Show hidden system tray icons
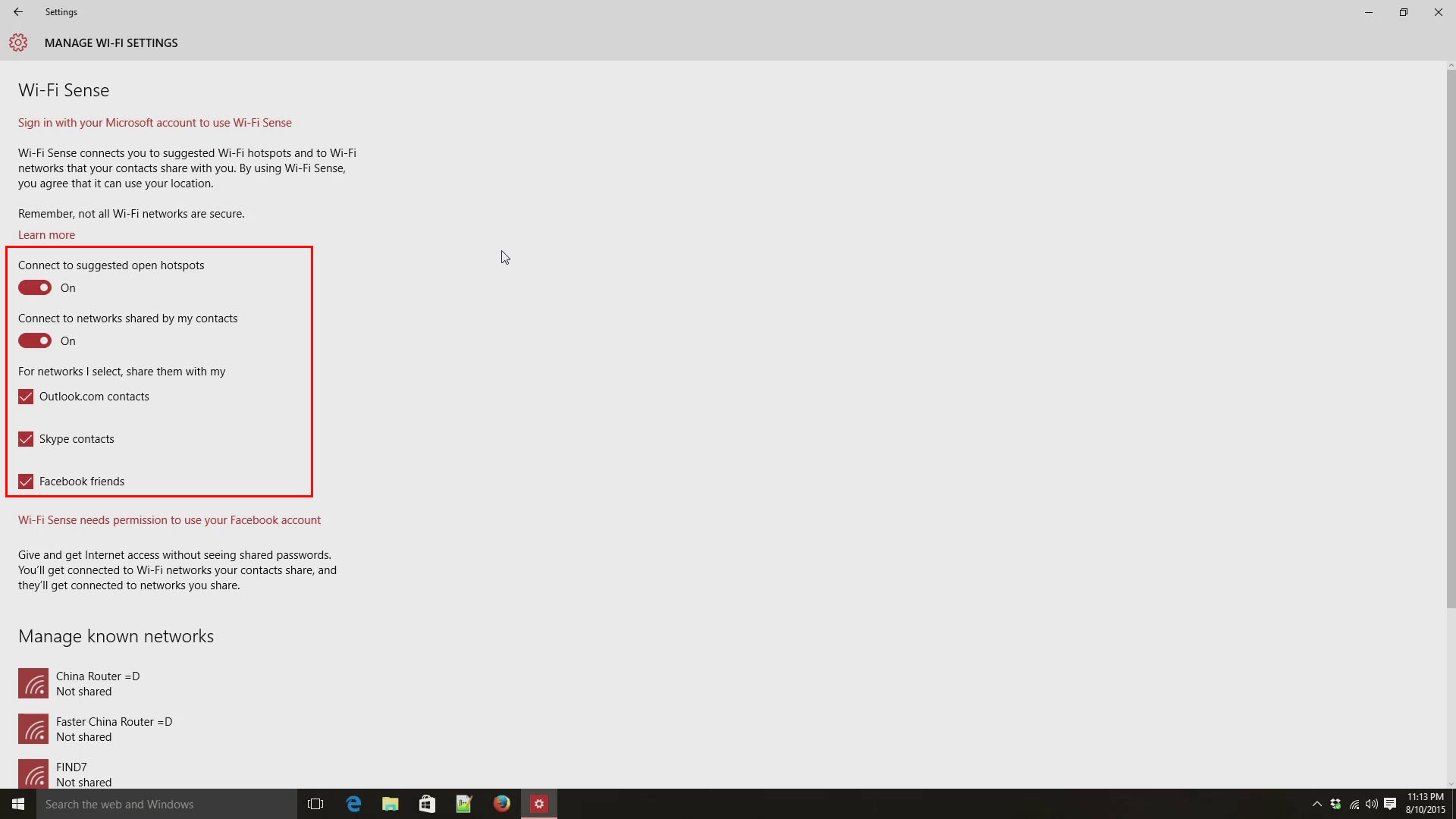 (x=1317, y=804)
